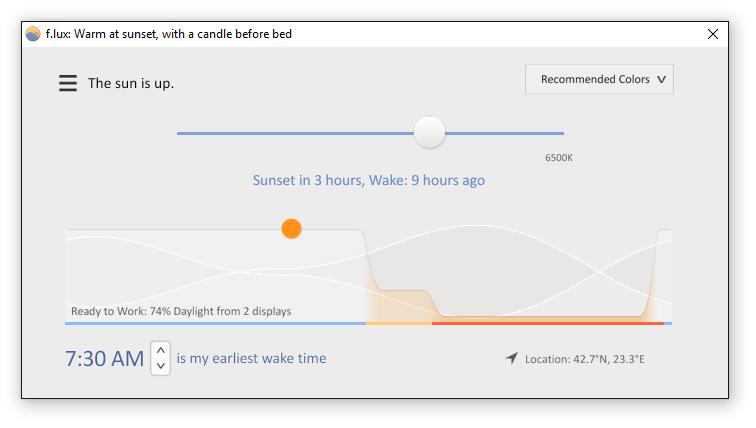Click "Ready to Work: 74% Daylight" text
756x428 pixels.
tap(181, 311)
